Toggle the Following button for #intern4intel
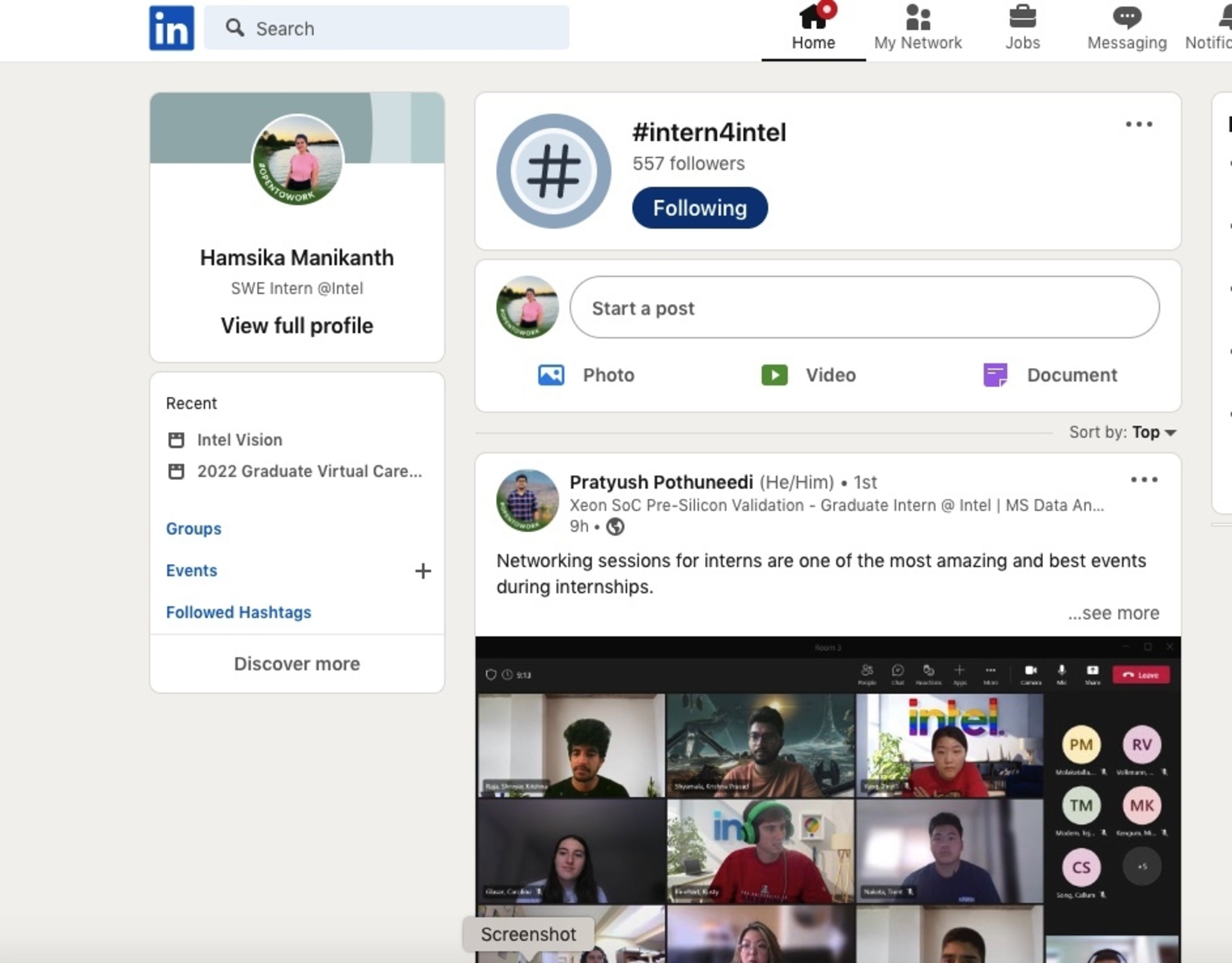The image size is (1232, 963). point(700,208)
